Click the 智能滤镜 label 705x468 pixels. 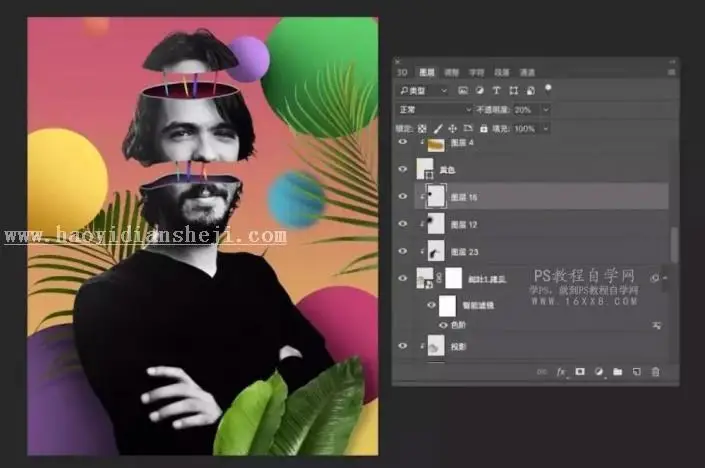tap(478, 306)
